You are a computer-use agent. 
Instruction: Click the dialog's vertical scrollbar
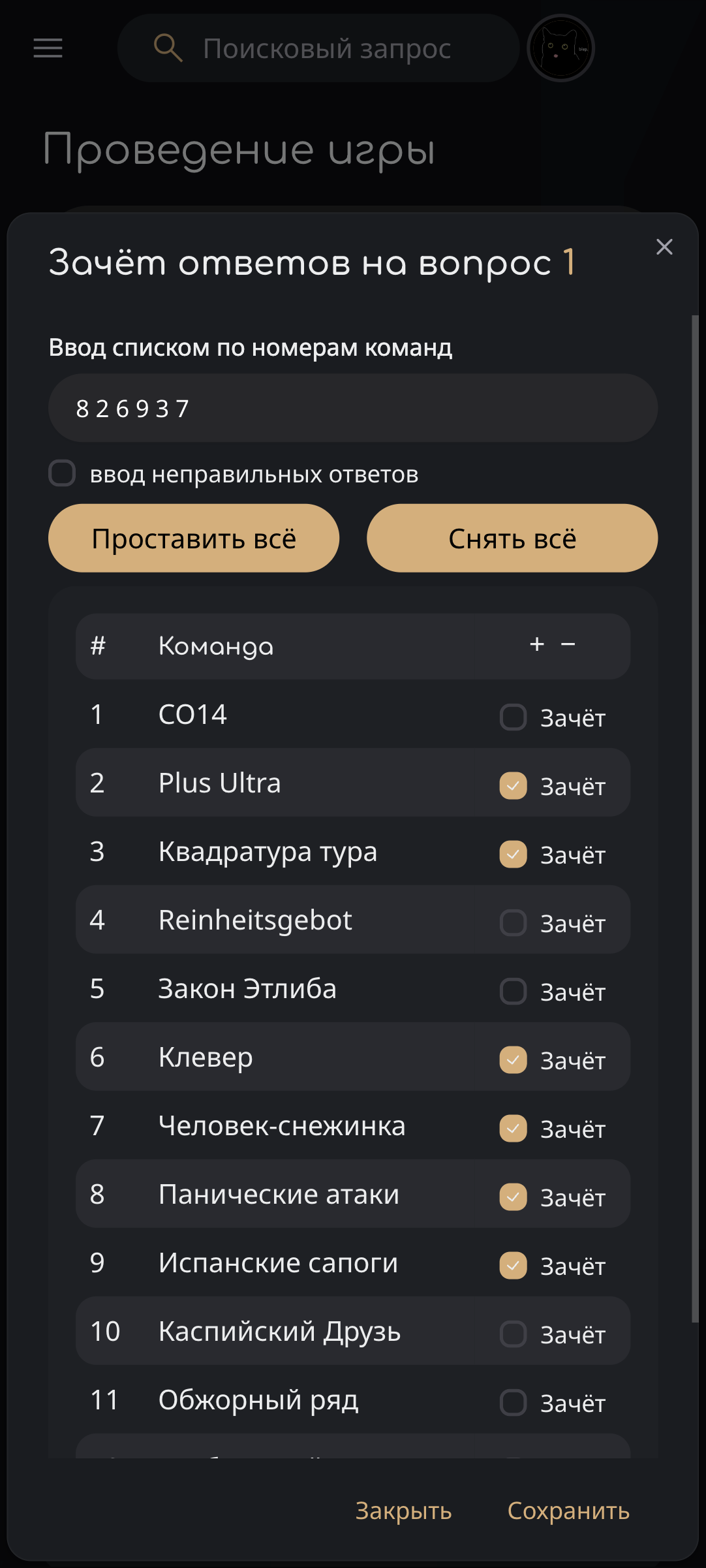point(694,816)
